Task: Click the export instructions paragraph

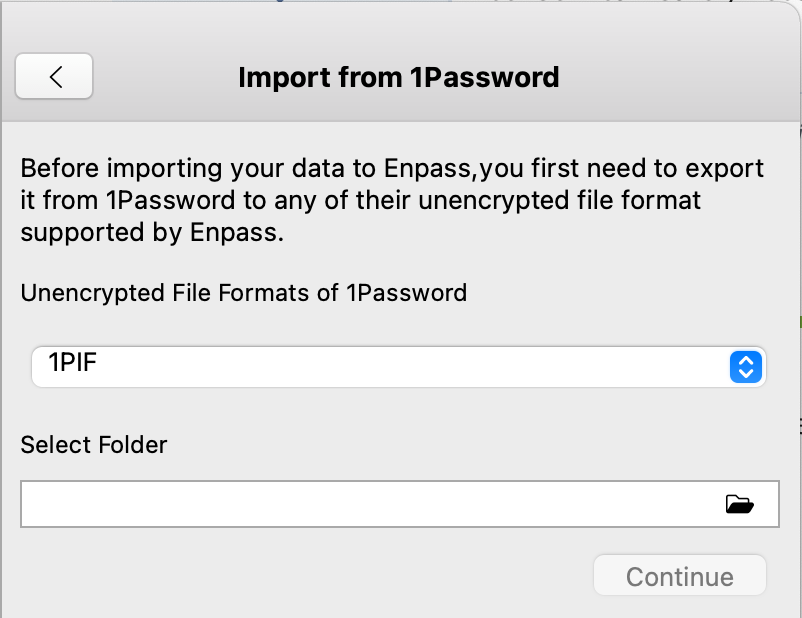Action: tap(392, 200)
